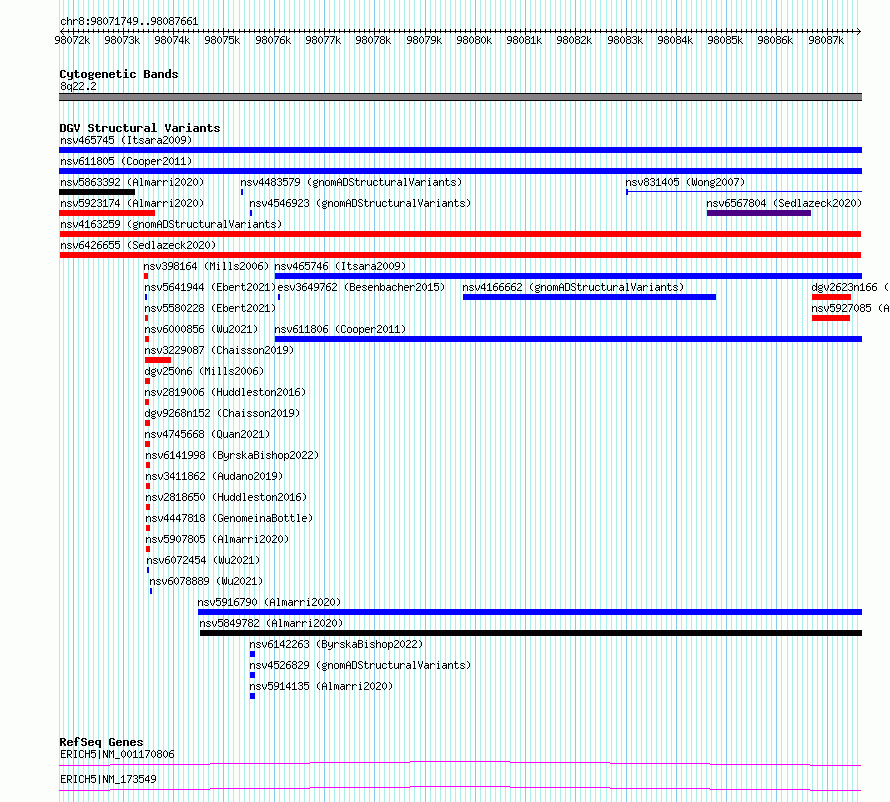Click the 98080k ruler position
The height and width of the screenshot is (802, 890).
[x=474, y=40]
